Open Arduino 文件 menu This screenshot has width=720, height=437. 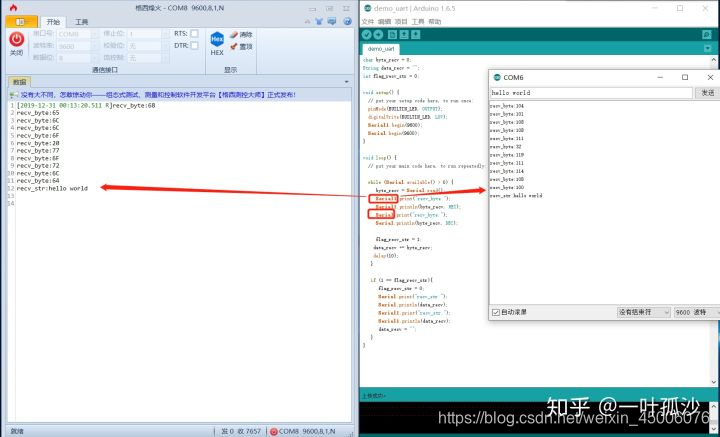click(x=368, y=22)
